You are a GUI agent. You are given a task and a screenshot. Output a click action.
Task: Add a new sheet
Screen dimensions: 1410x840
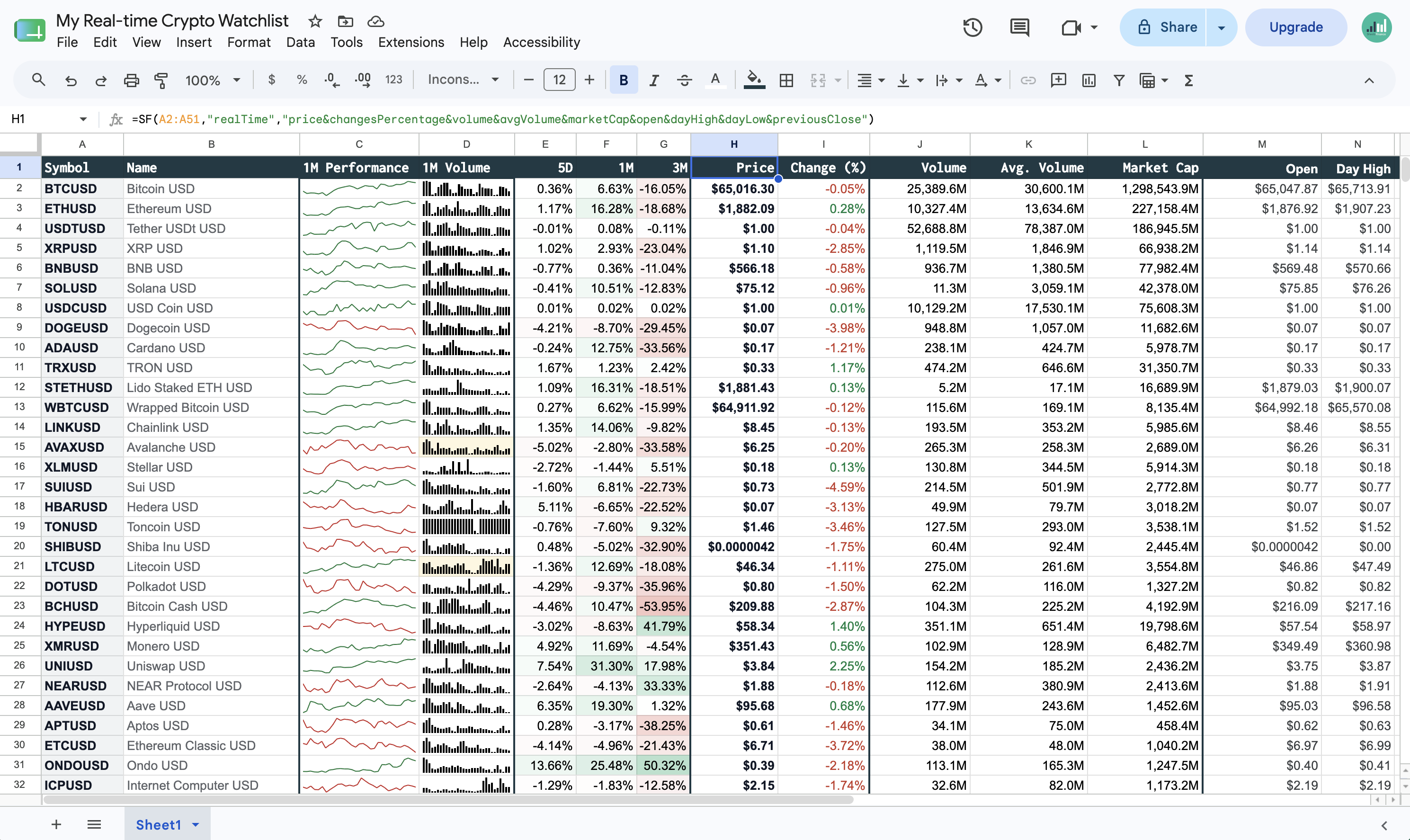(56, 824)
